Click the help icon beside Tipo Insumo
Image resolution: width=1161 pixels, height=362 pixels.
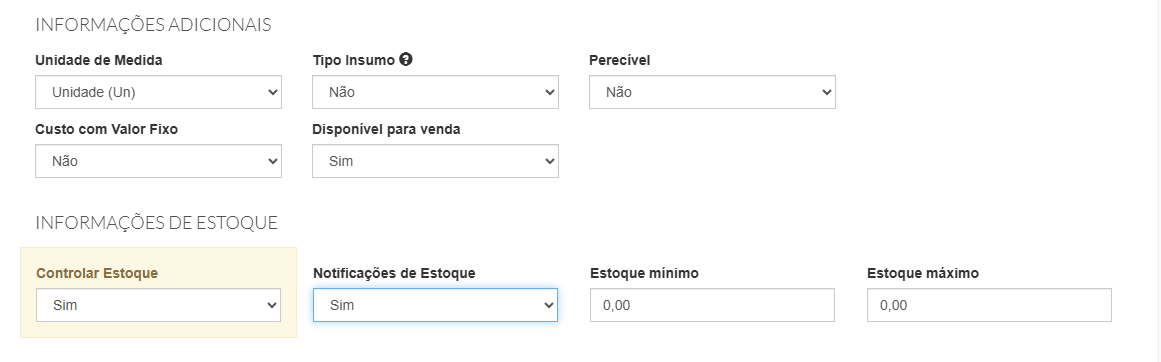(405, 60)
